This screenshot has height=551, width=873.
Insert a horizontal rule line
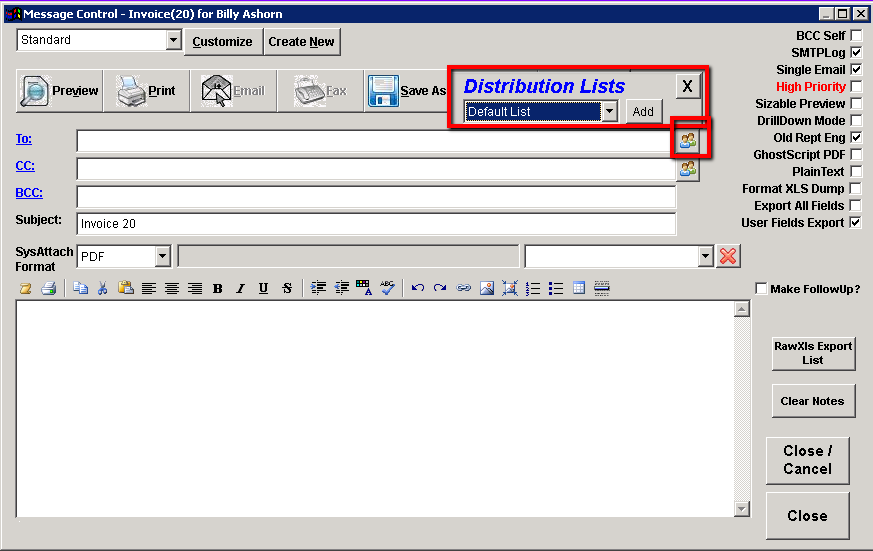pos(602,288)
